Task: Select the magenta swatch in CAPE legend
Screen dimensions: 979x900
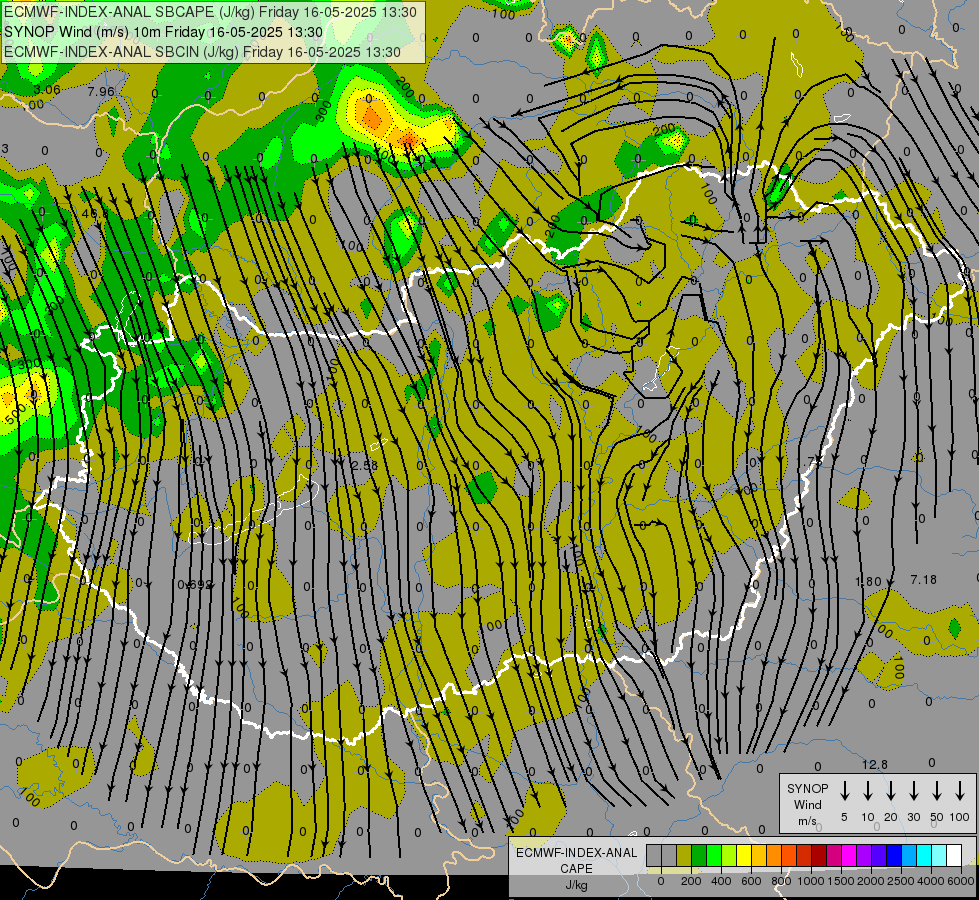Action: tap(849, 855)
